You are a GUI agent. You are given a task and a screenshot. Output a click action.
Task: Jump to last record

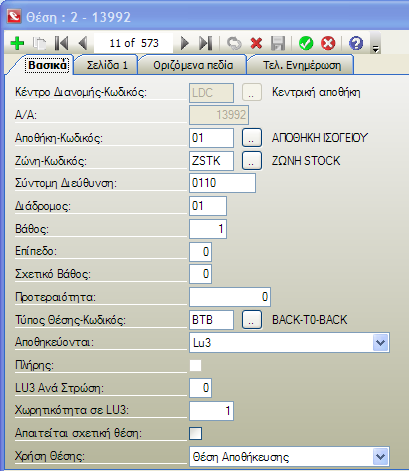point(205,43)
